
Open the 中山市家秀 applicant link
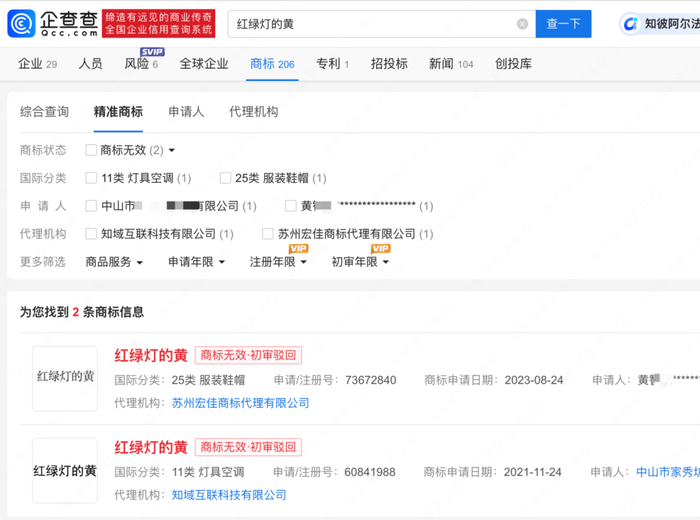pyautogui.click(x=668, y=472)
